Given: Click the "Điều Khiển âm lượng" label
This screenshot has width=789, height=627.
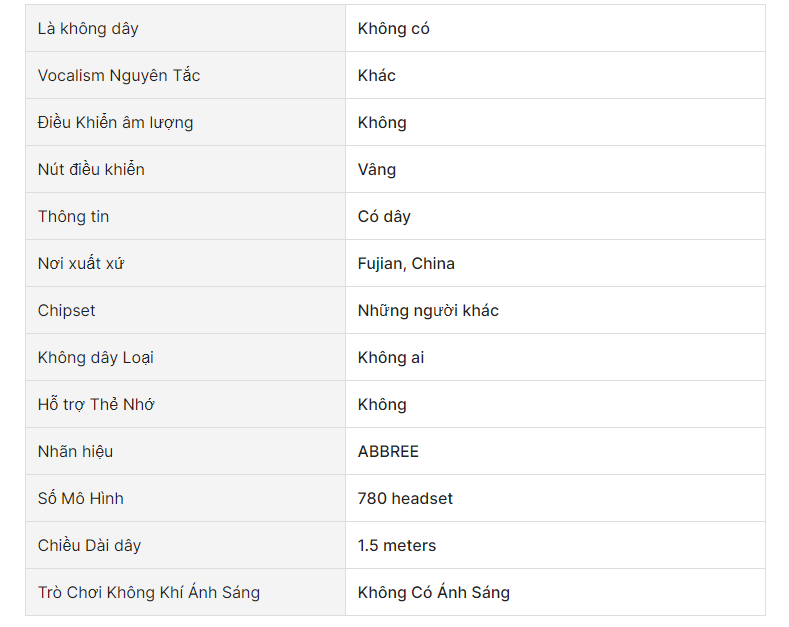Looking at the screenshot, I should coord(115,123).
